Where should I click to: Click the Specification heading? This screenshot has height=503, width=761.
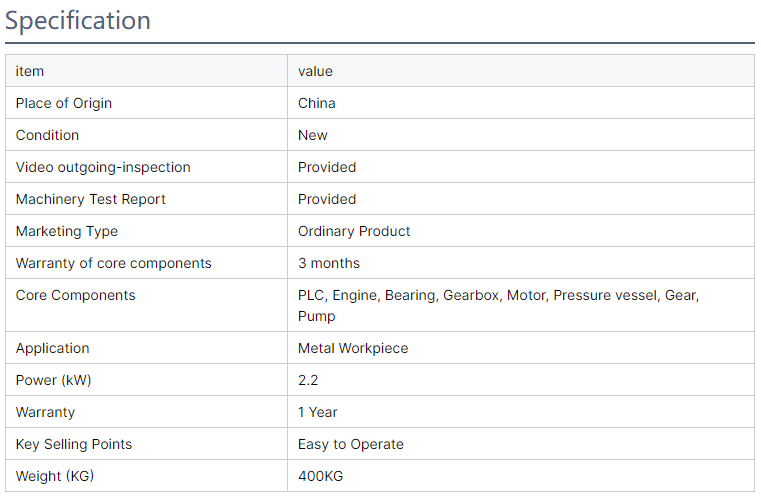(x=78, y=20)
